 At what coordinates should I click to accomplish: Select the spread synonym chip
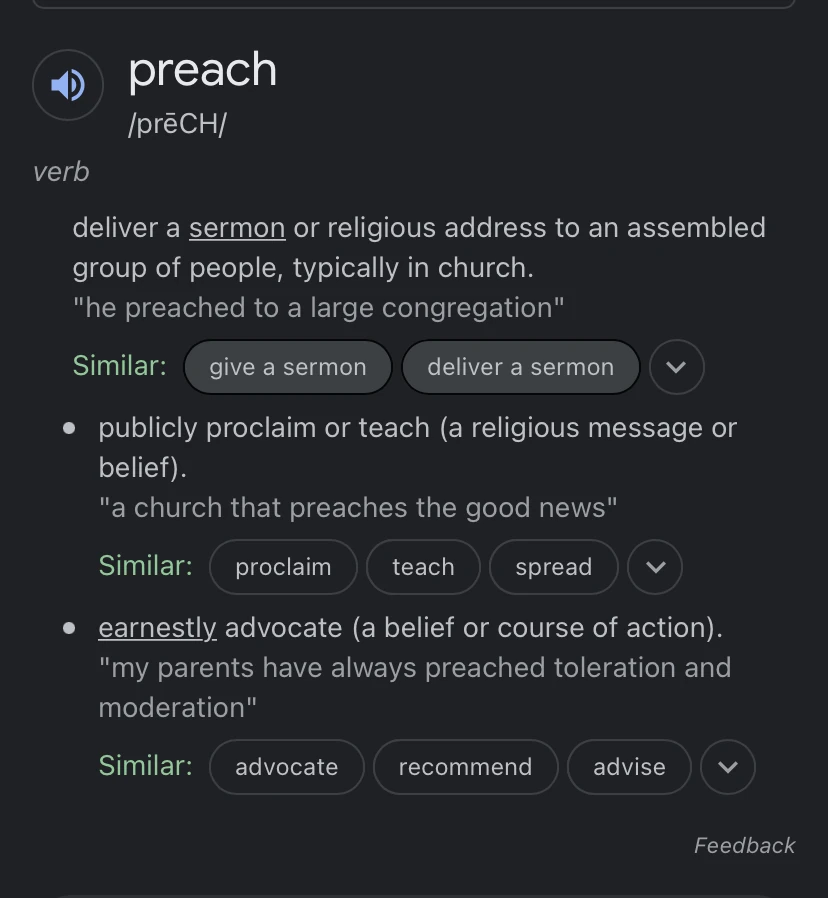tap(553, 567)
